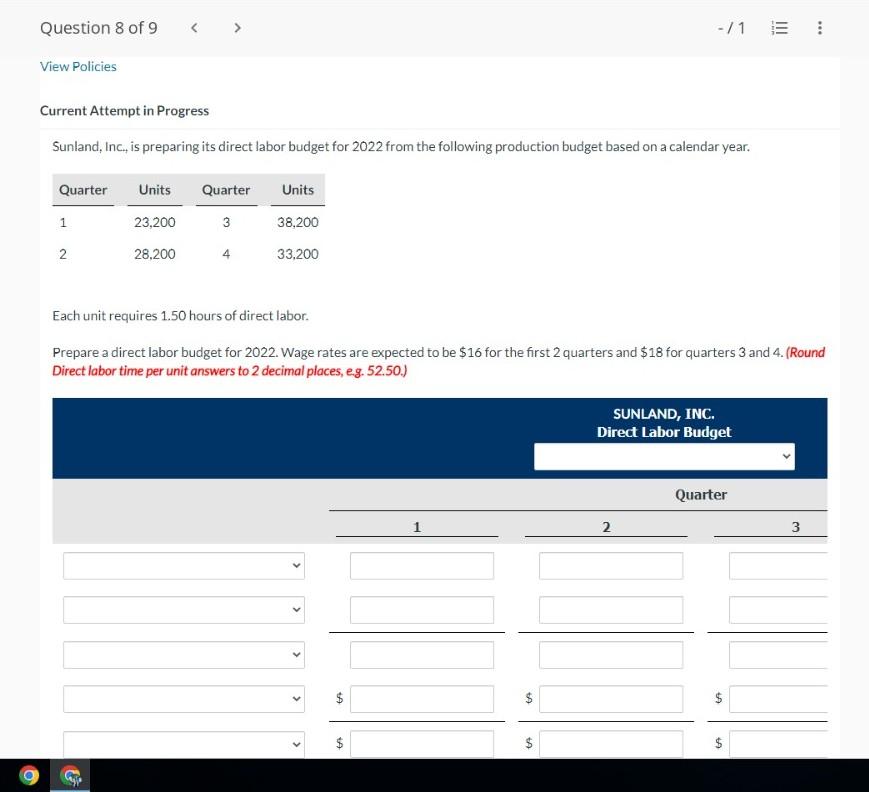
Task: Click second row input for Quarter 2
Action: [x=611, y=610]
